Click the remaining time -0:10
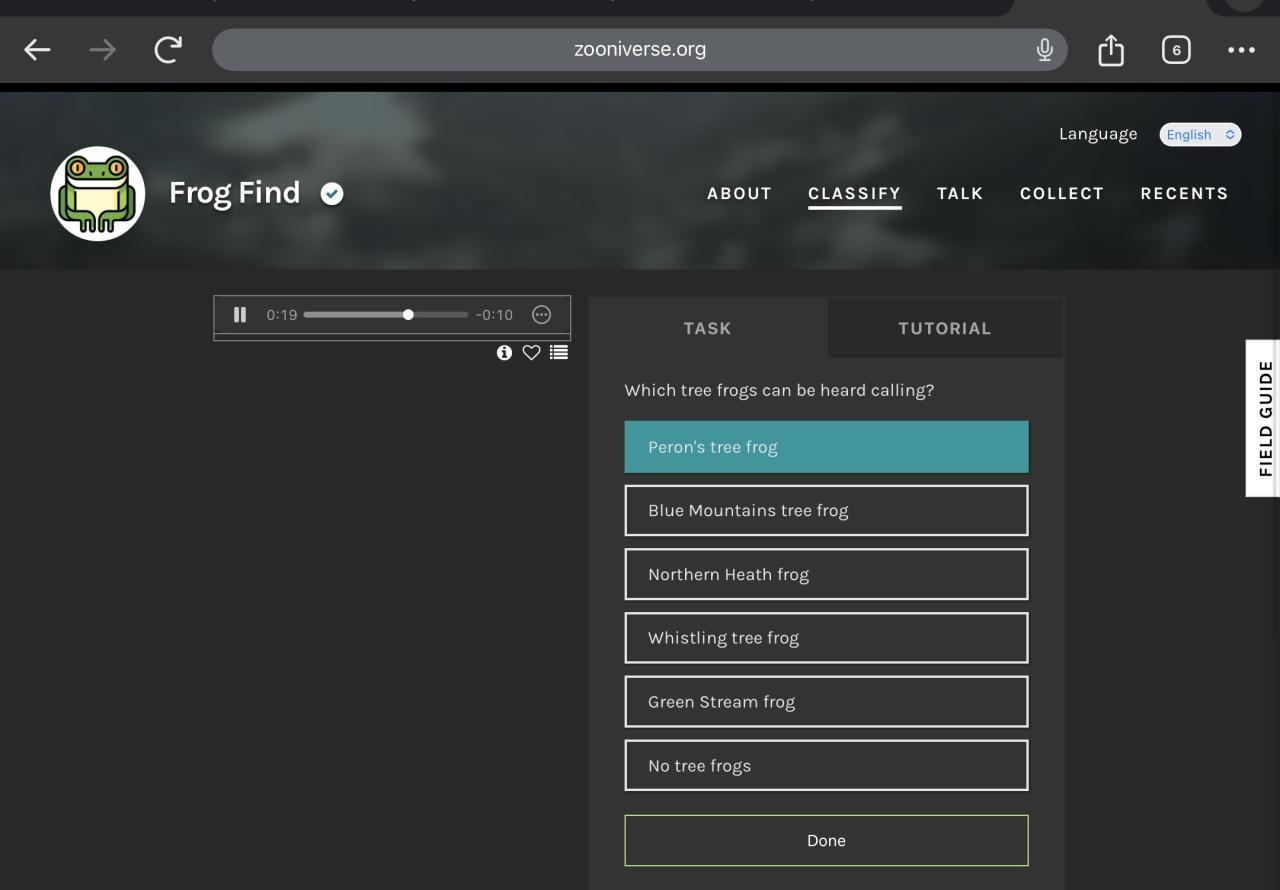1280x890 pixels. 494,315
